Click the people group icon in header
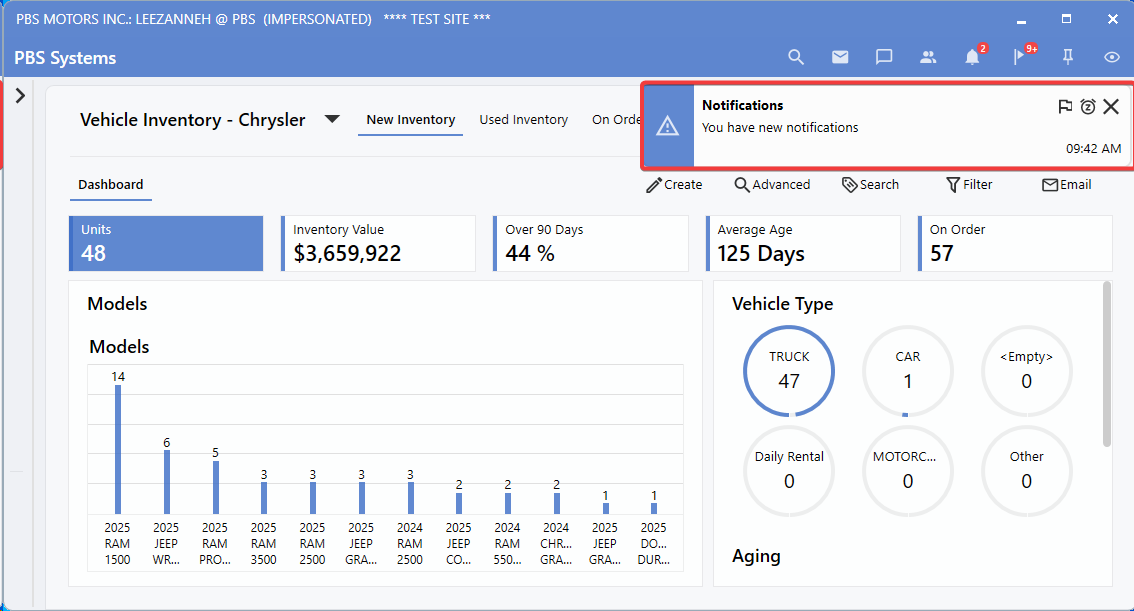 (928, 57)
